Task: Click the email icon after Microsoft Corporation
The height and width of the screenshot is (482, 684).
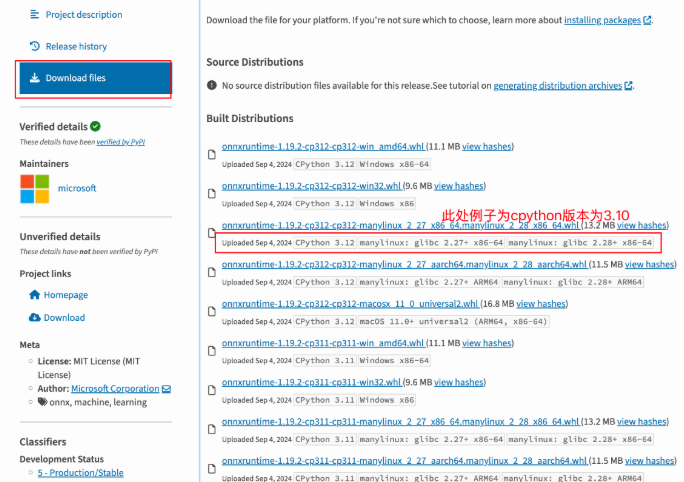Action: coord(166,389)
